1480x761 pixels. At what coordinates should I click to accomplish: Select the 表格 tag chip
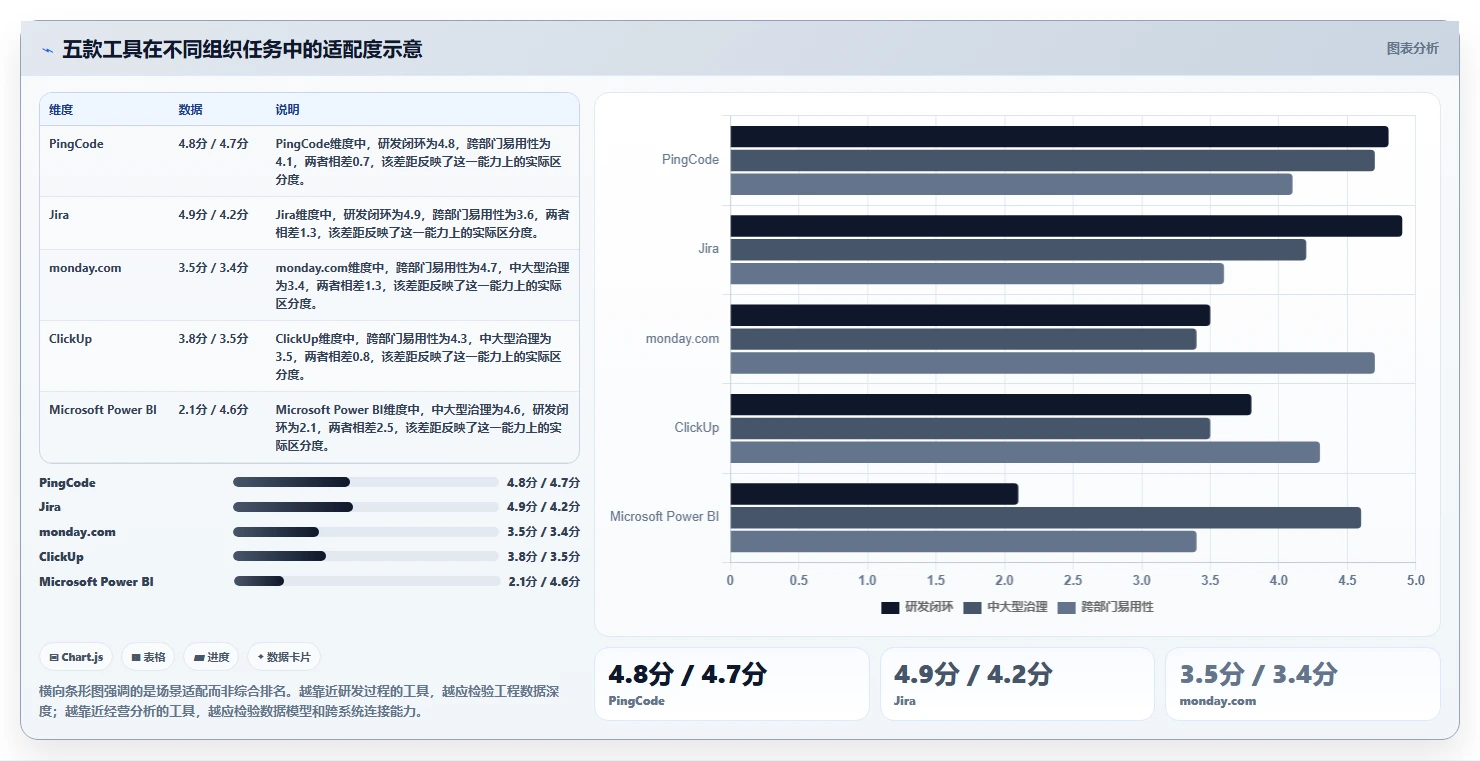pyautogui.click(x=149, y=657)
